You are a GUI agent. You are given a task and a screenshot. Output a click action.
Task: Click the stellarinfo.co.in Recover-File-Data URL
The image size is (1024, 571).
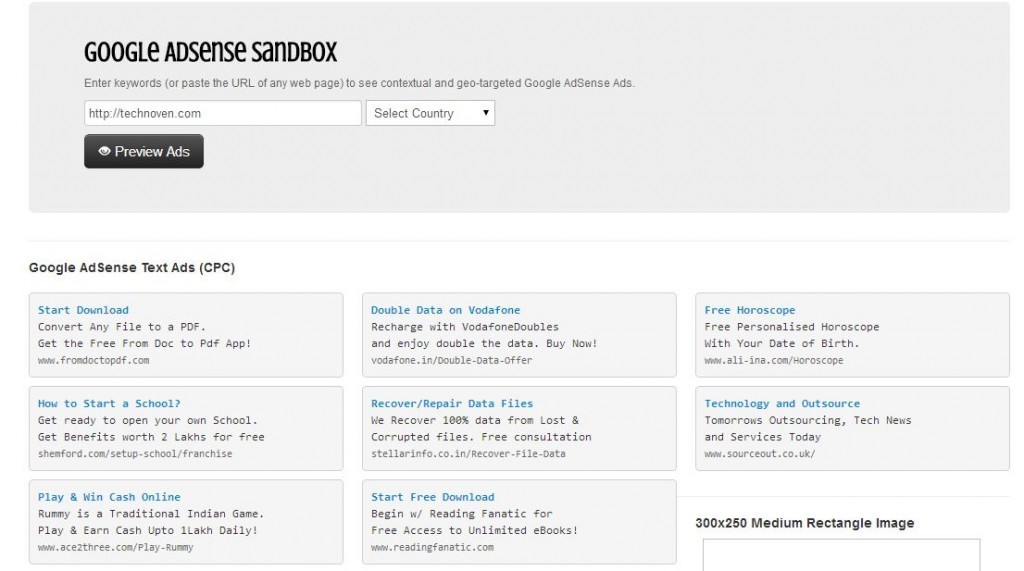click(468, 454)
